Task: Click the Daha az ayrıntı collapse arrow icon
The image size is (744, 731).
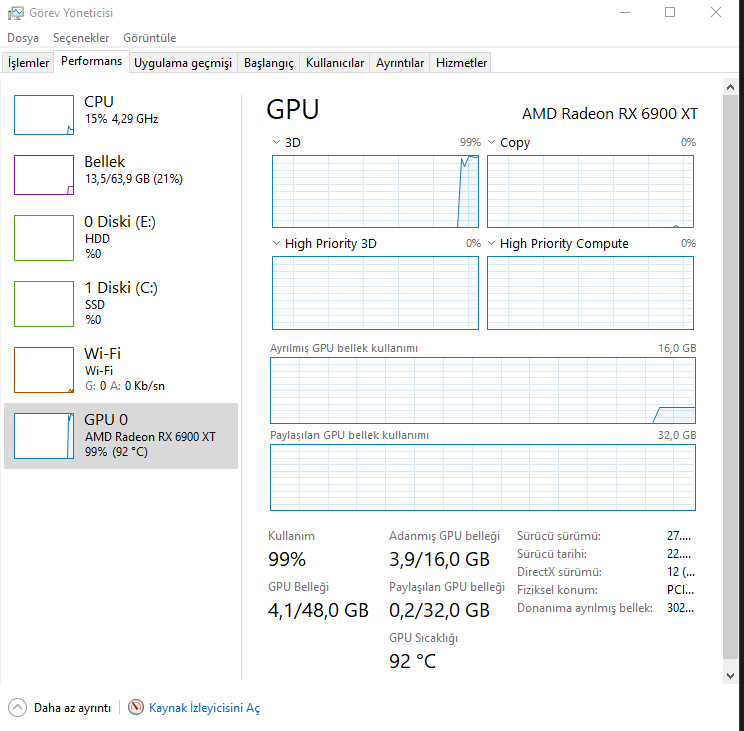Action: [18, 708]
